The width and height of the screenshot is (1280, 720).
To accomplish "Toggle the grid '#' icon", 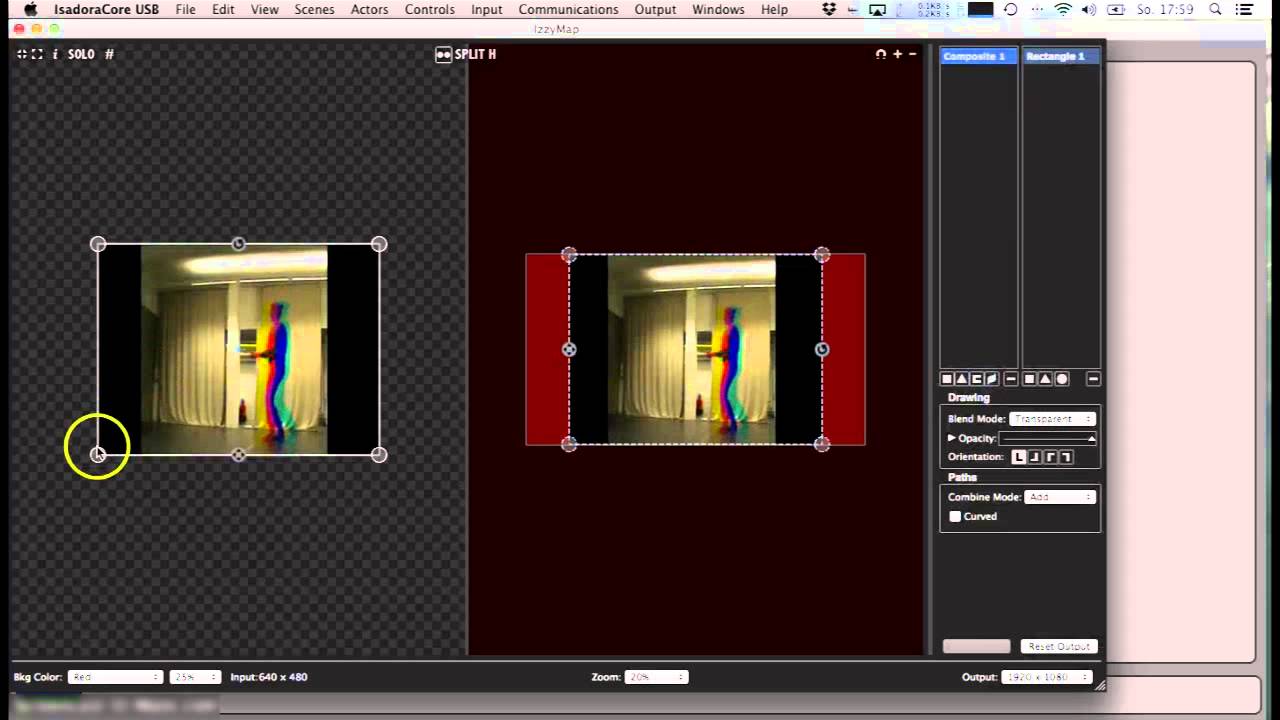I will [x=109, y=54].
